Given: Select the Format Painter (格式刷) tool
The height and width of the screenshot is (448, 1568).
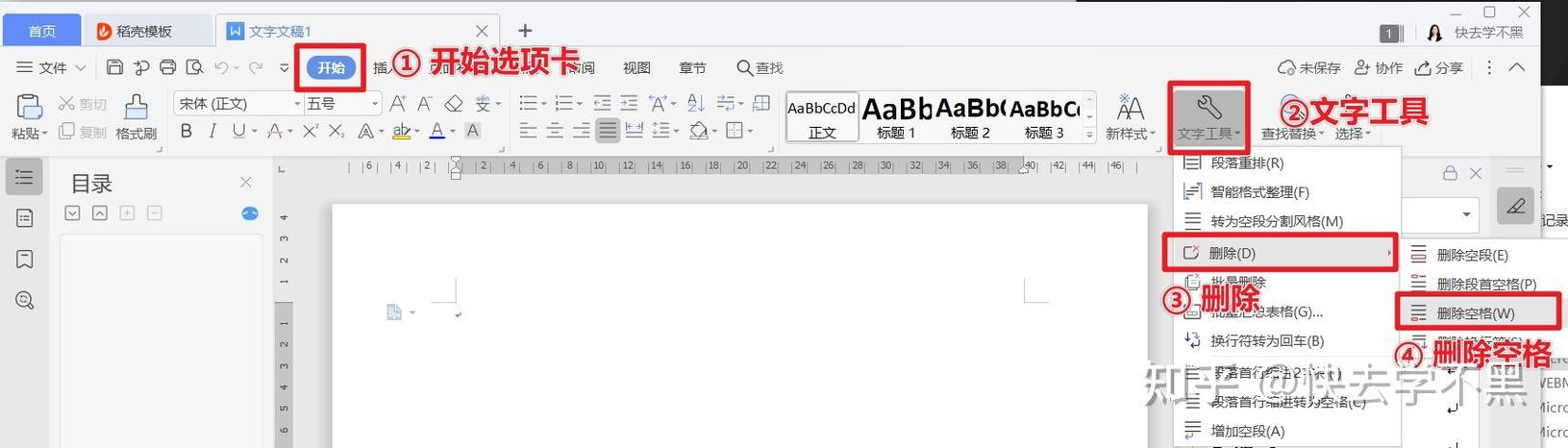Looking at the screenshot, I should 136,117.
